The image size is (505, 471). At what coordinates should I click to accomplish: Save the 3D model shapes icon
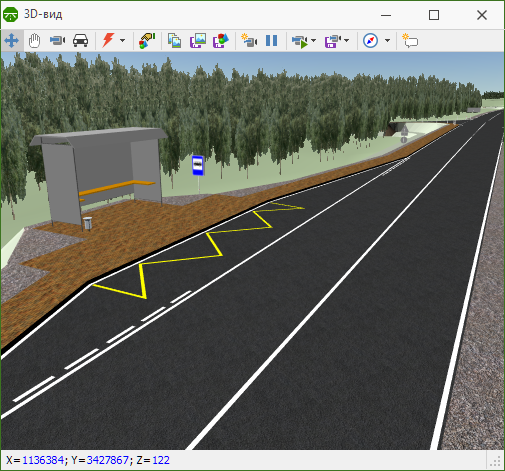point(221,41)
